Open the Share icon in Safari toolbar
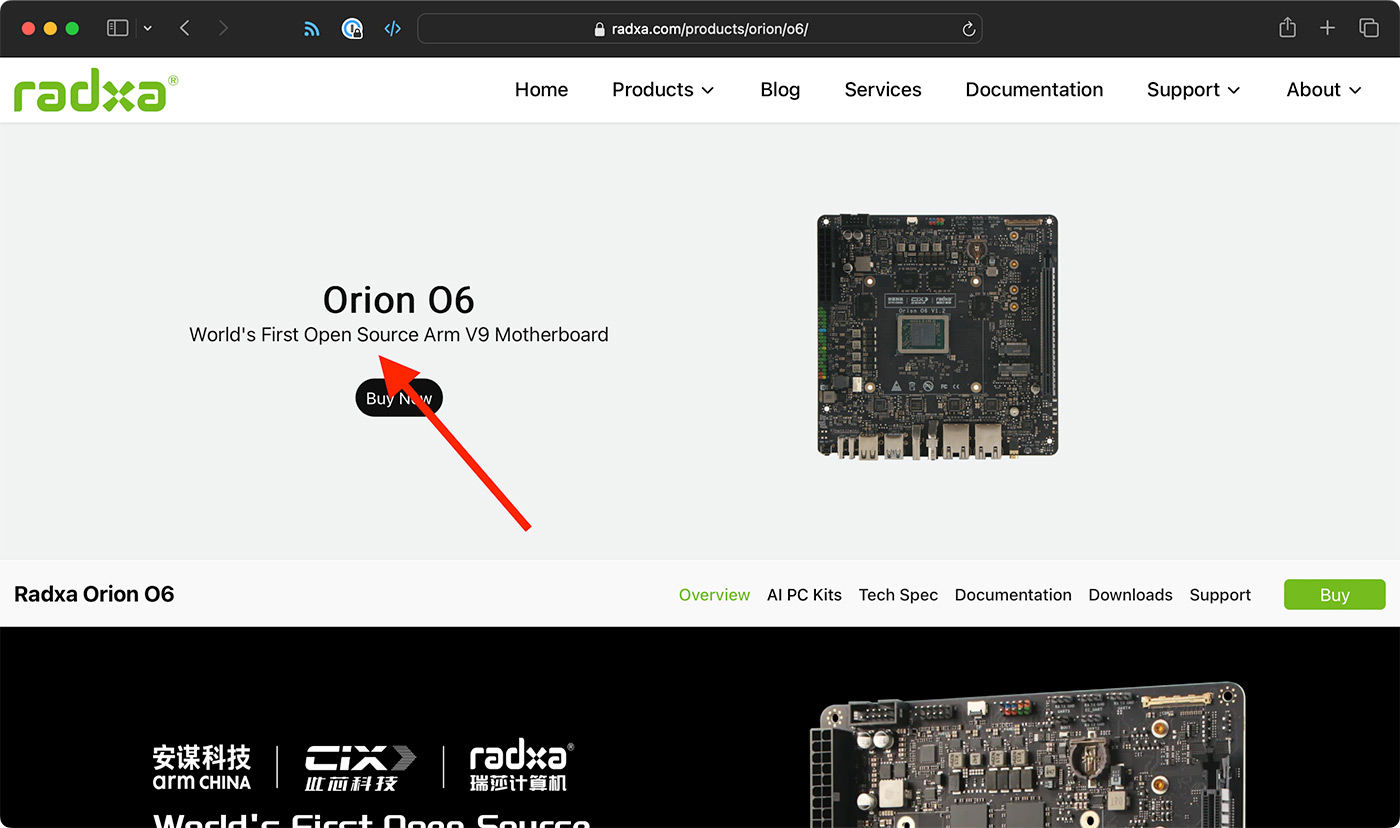 1288,28
